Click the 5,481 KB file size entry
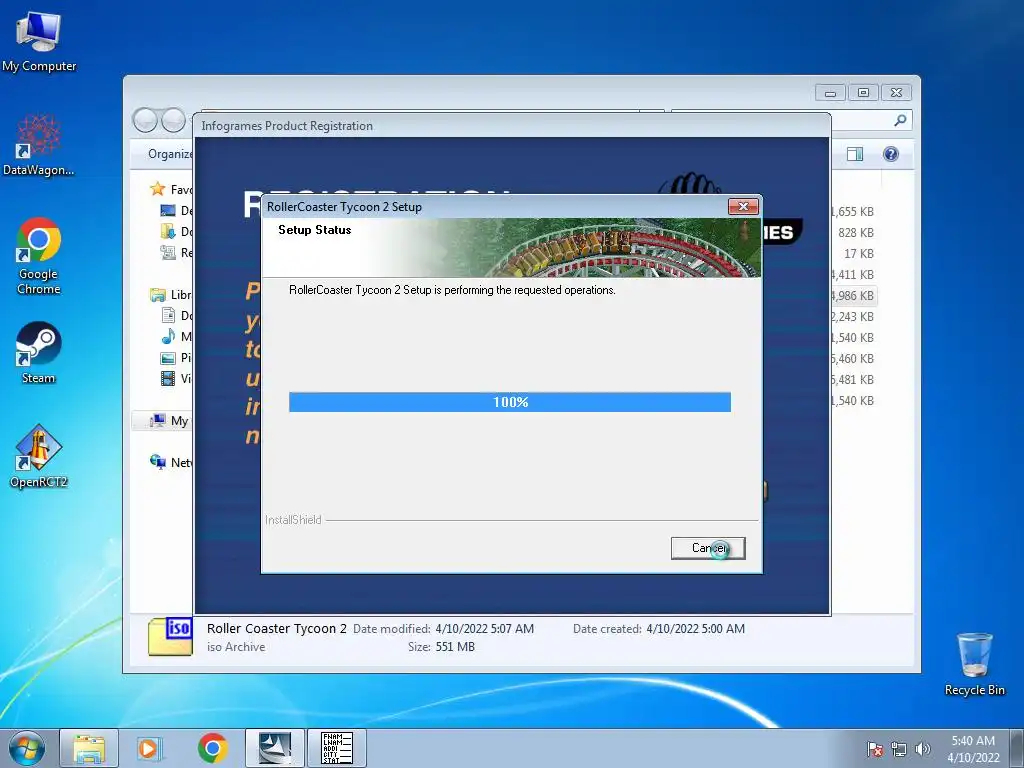 [x=853, y=379]
